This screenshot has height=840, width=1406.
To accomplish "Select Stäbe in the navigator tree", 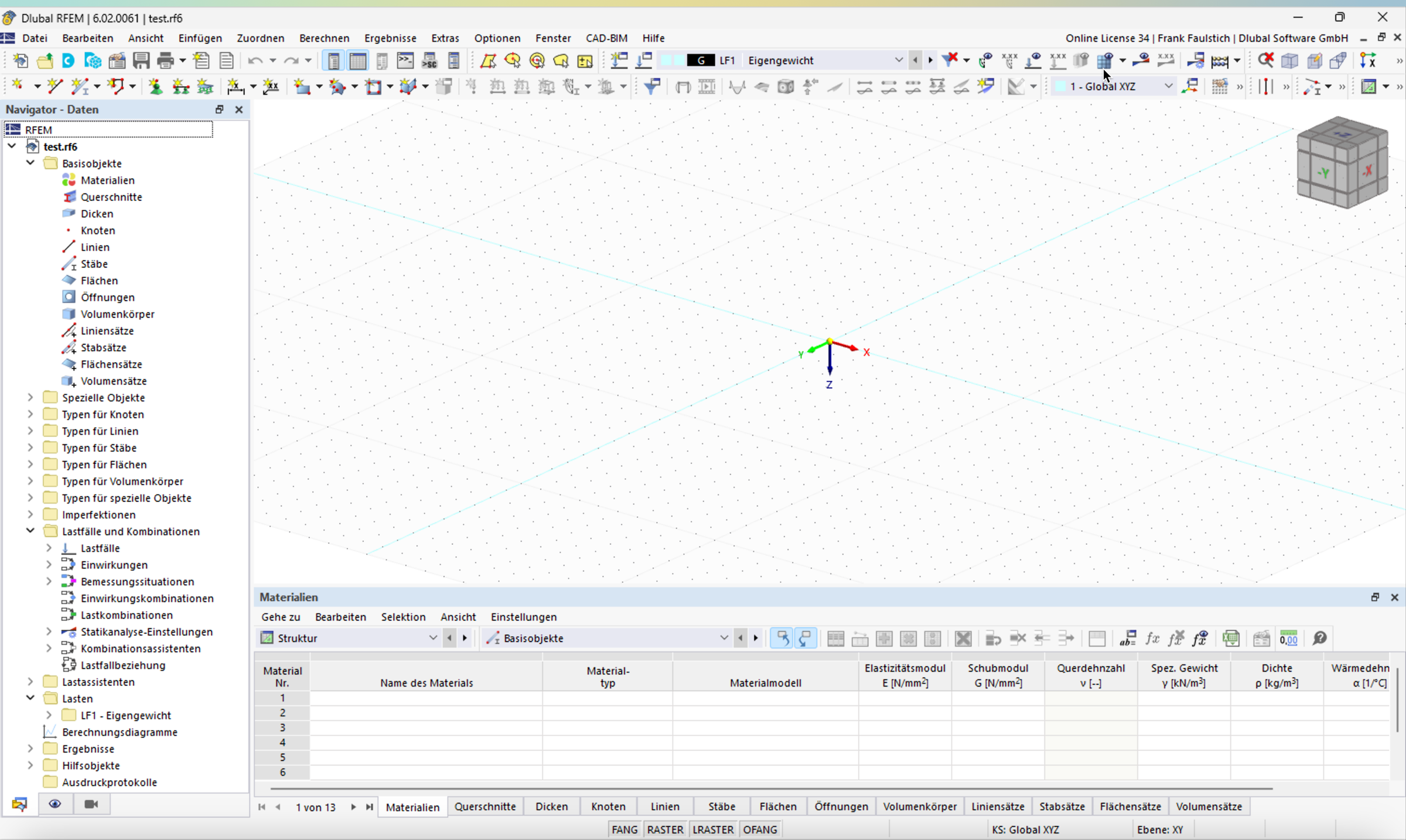I will pos(94,264).
